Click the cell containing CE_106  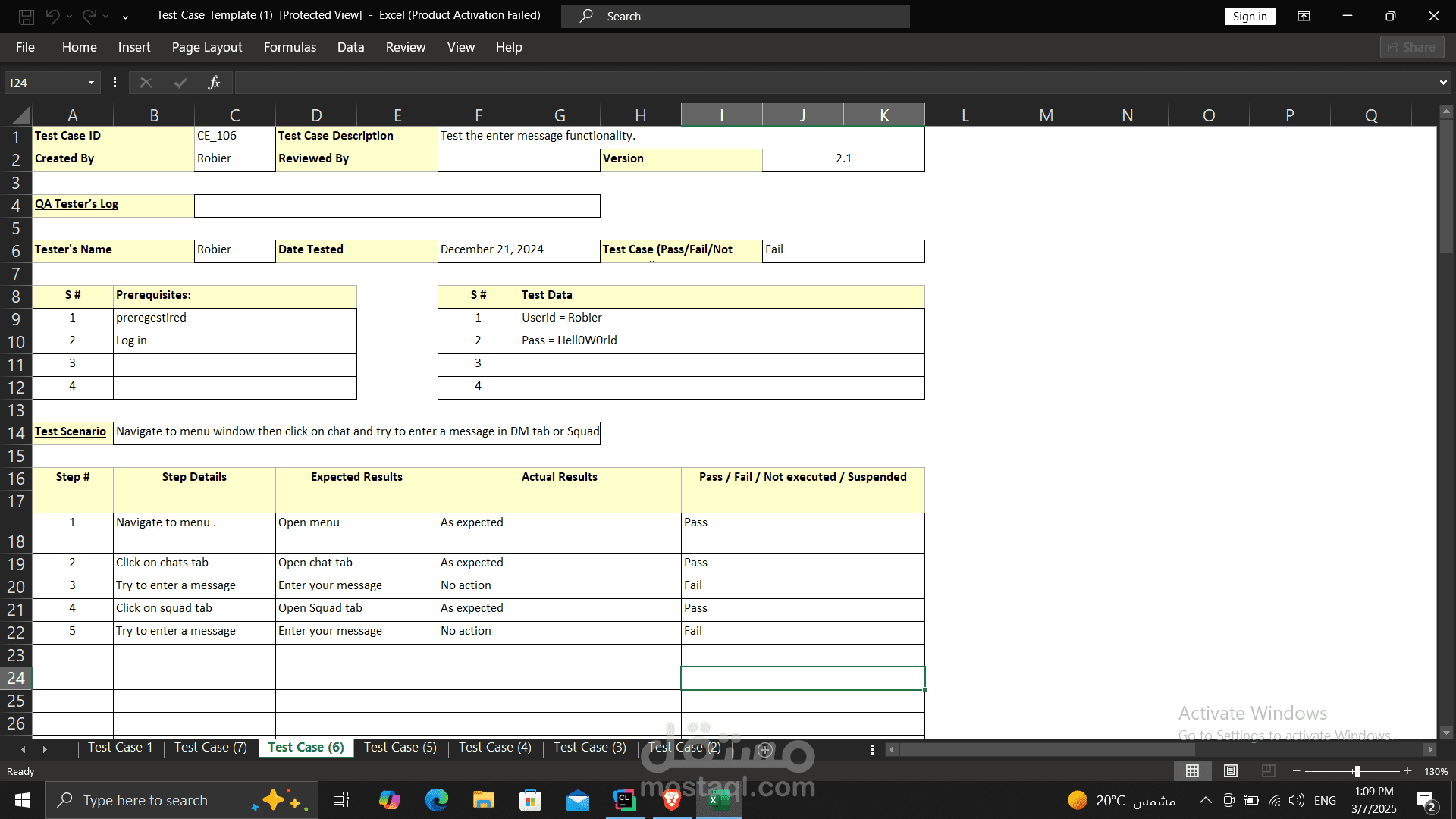click(235, 136)
